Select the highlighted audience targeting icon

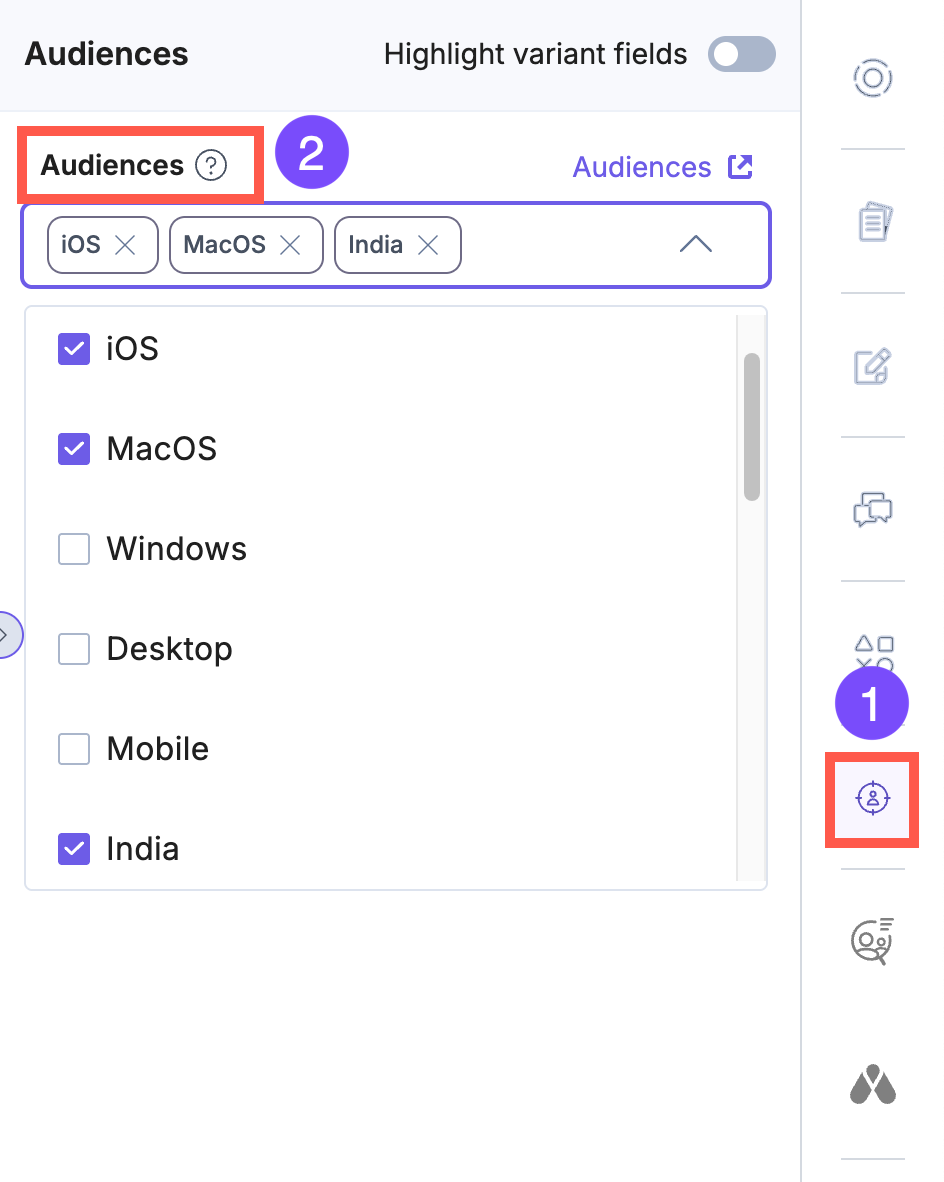[871, 799]
